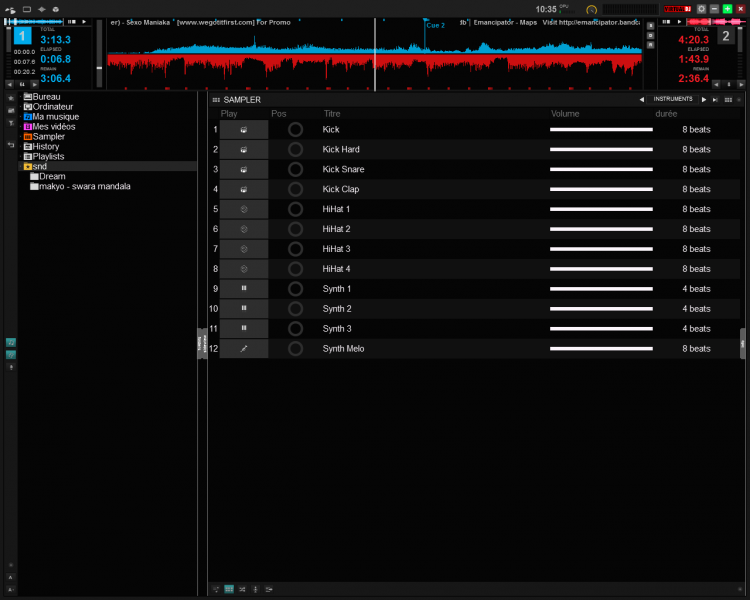This screenshot has height=600, width=750.
Task: Sort by the Pos column header
Action: (x=278, y=114)
